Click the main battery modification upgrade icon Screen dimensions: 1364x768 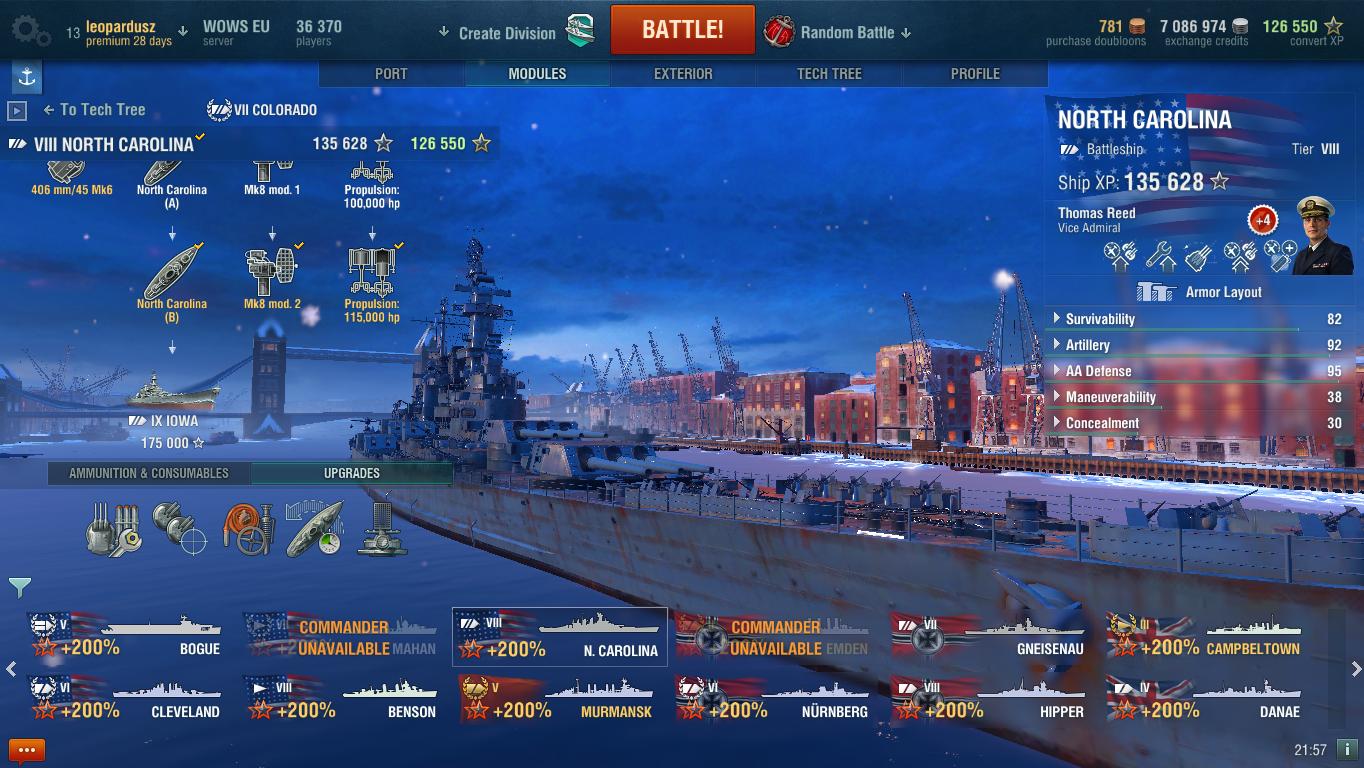(x=114, y=528)
